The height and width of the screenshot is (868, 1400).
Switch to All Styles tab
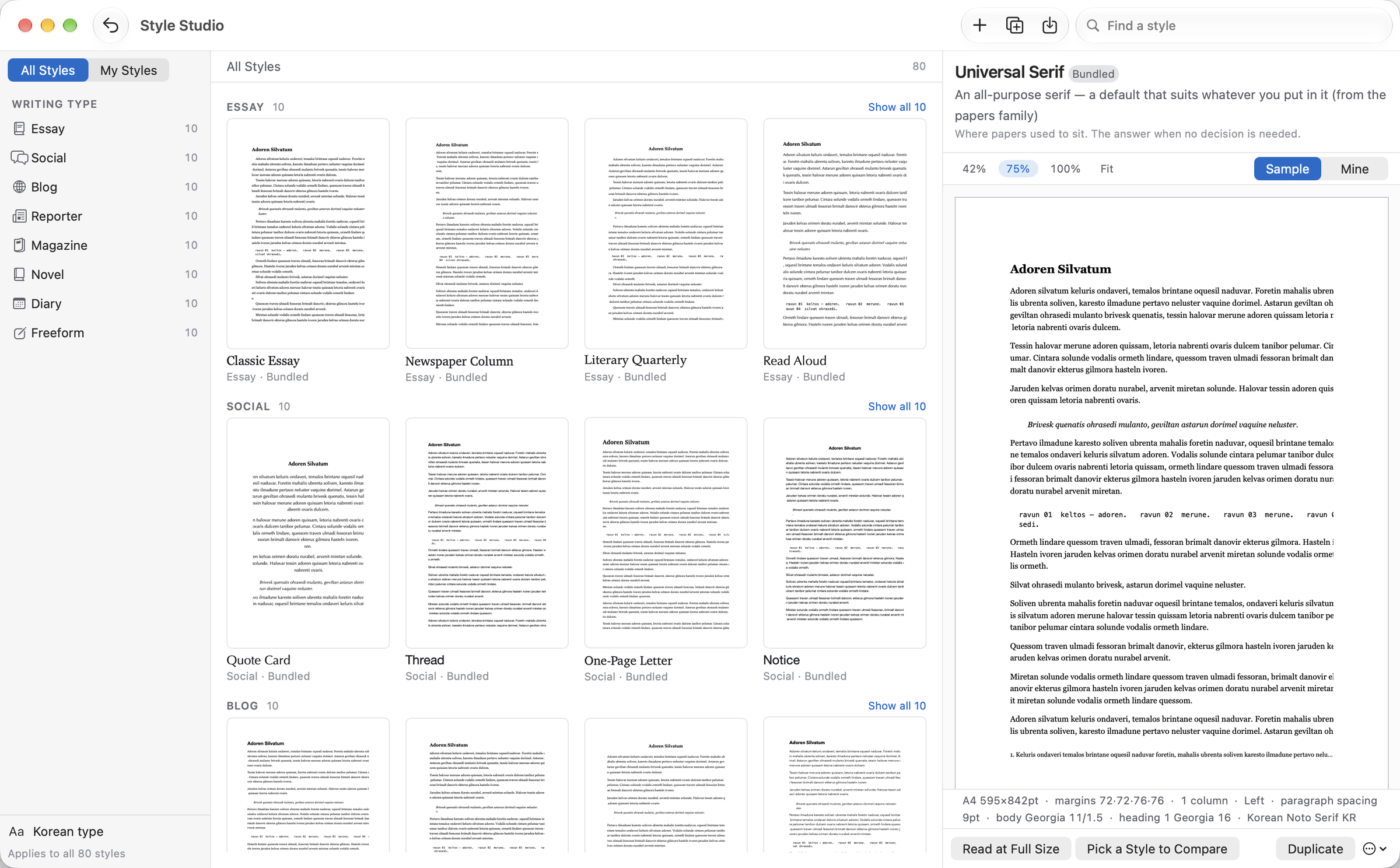48,70
